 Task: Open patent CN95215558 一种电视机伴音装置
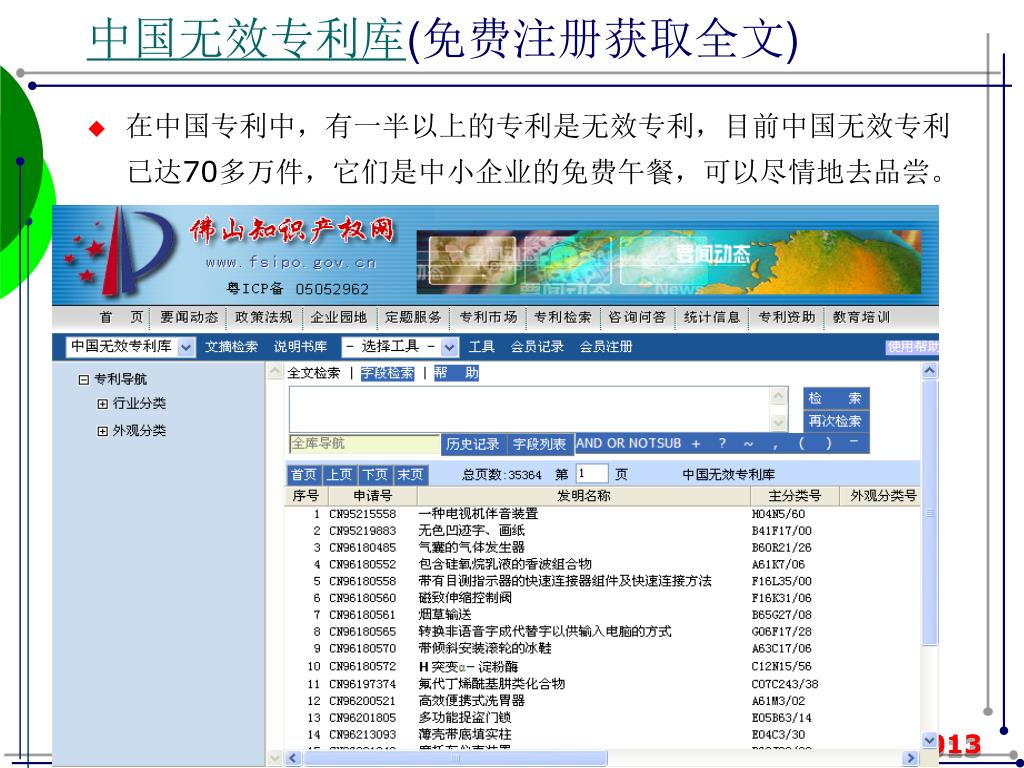coord(478,514)
